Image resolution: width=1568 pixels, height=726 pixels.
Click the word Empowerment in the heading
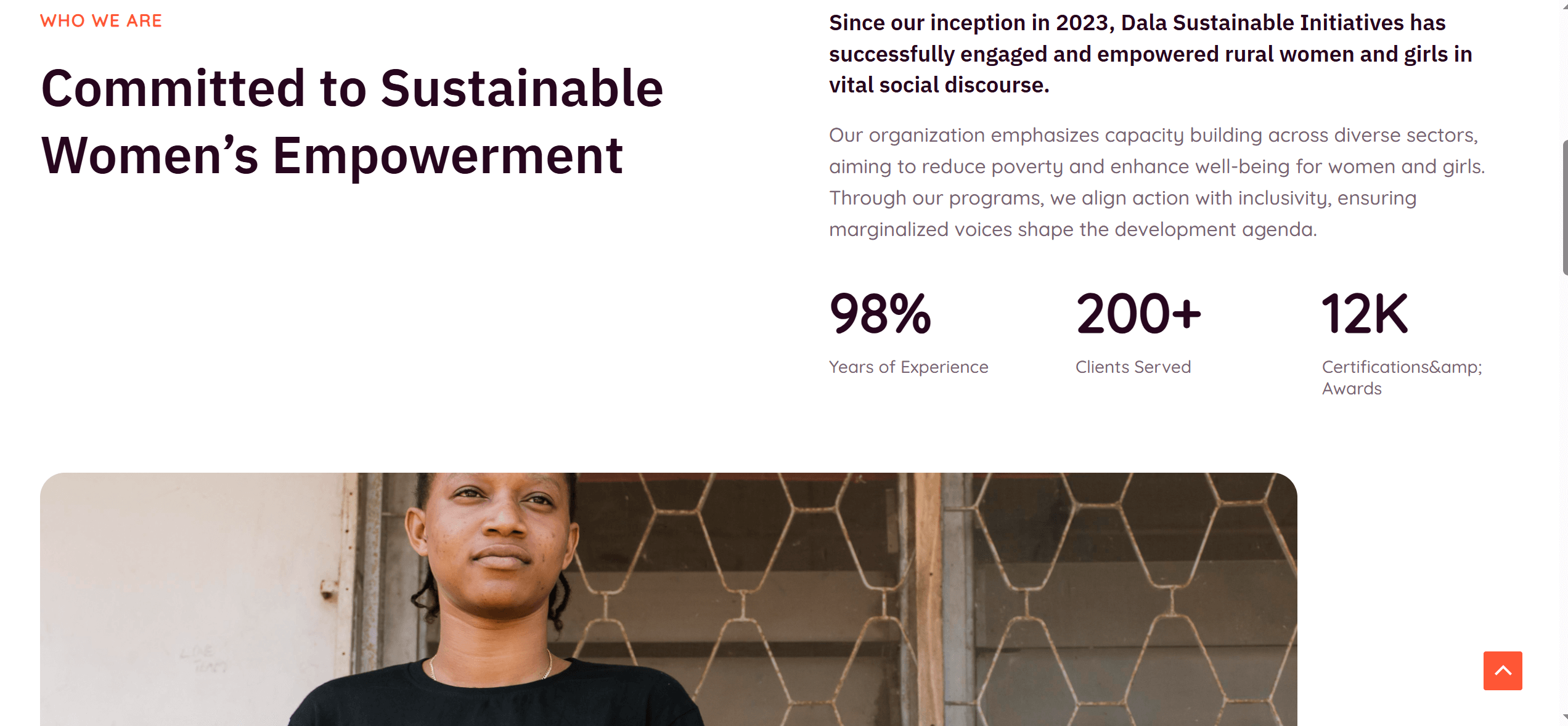pos(447,156)
